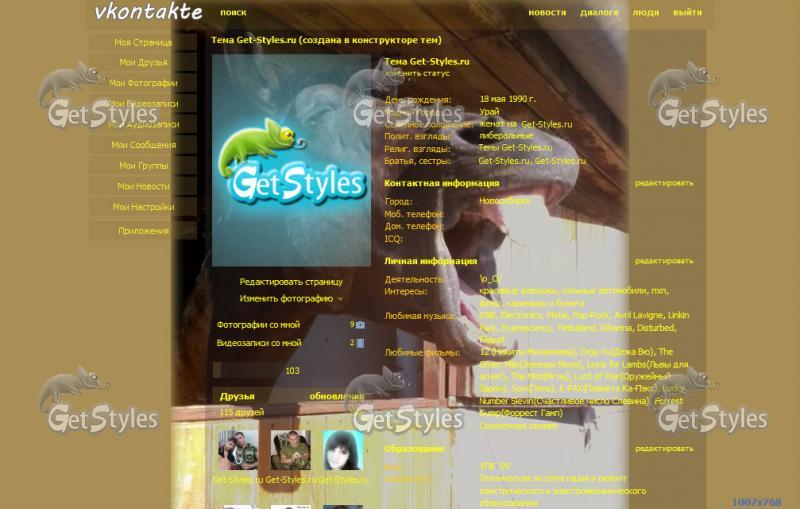Open first friend thumbnail with two people

coord(238,450)
